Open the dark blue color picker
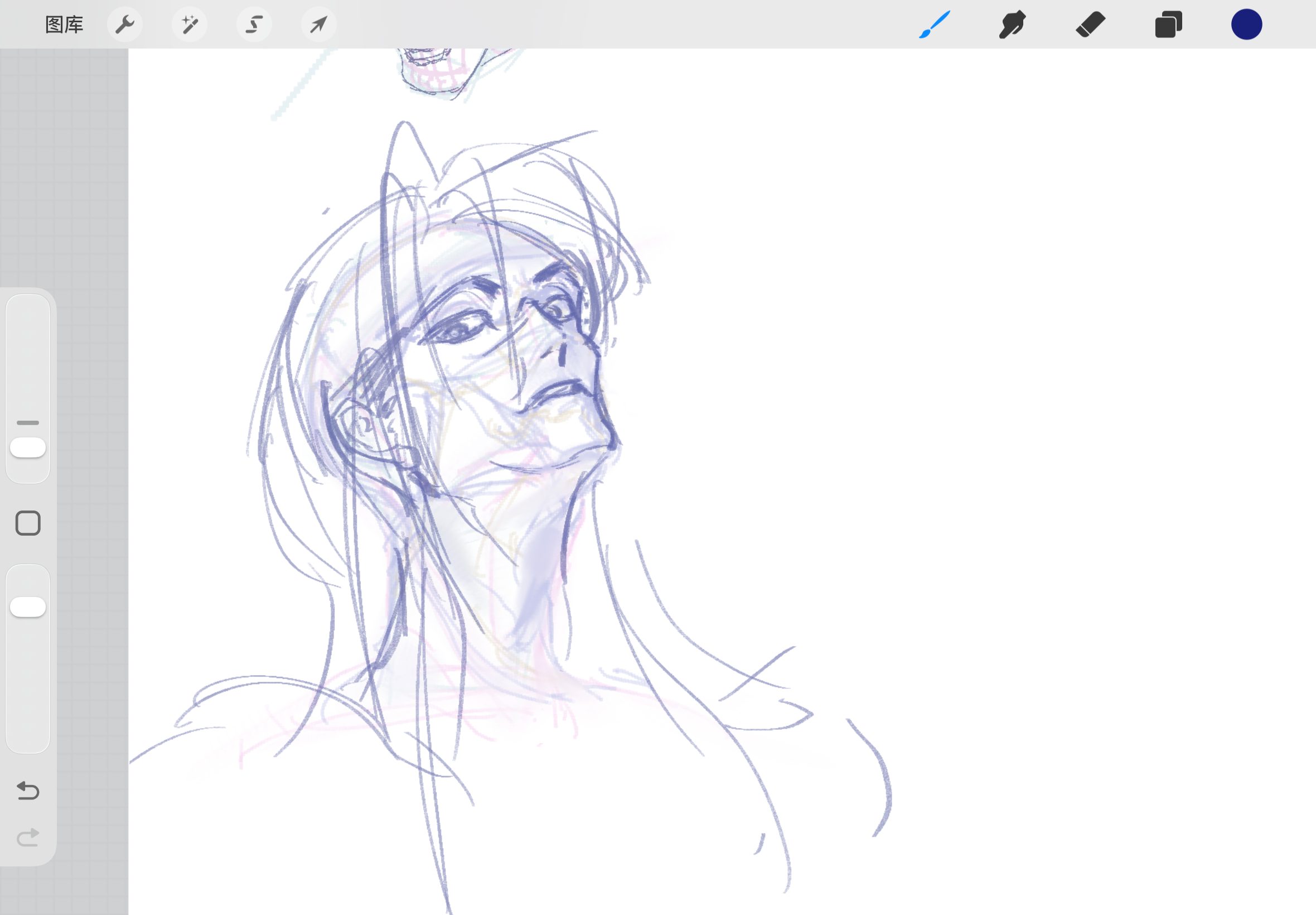1316x915 pixels. (x=1247, y=25)
